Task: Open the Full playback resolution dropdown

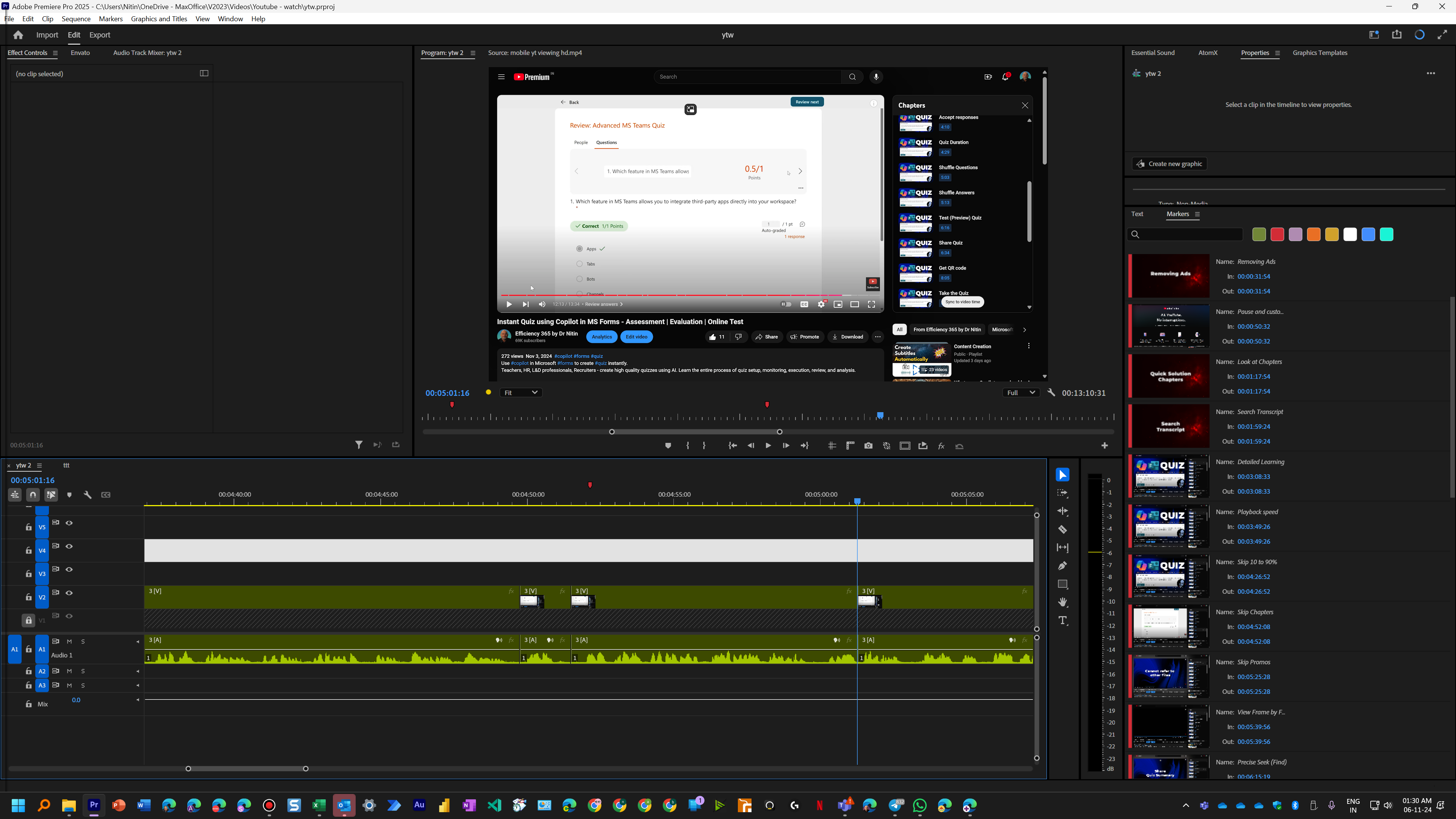Action: pyautogui.click(x=1021, y=392)
